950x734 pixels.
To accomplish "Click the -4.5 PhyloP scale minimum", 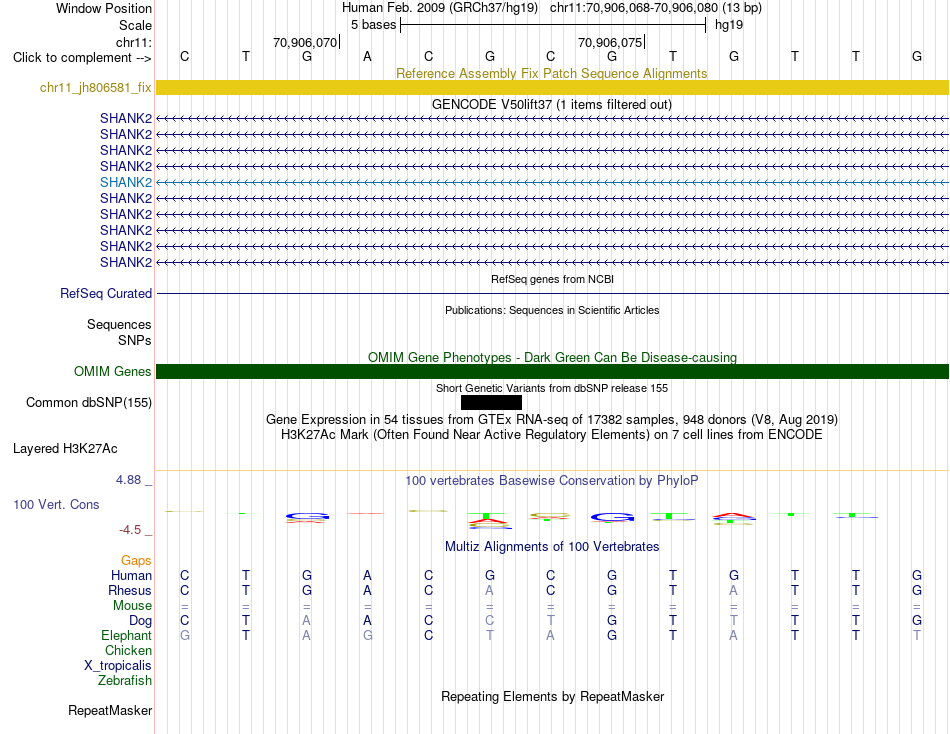I will [x=130, y=530].
